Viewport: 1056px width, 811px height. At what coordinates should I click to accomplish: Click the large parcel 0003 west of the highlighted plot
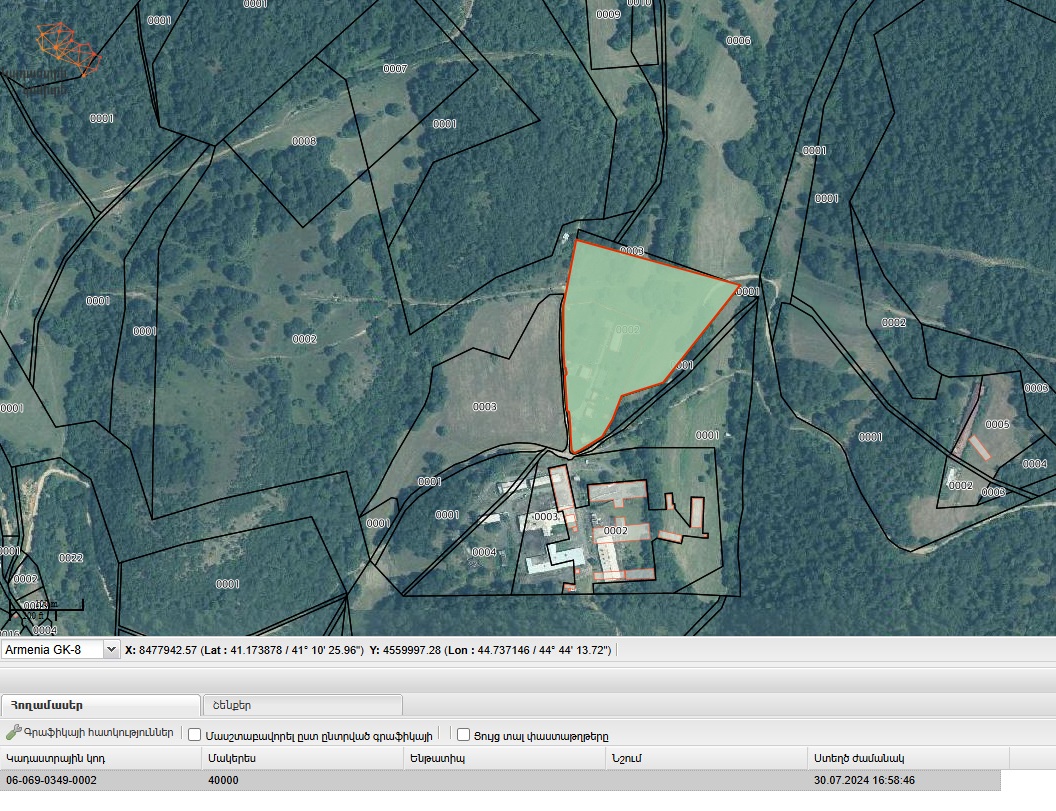[484, 407]
